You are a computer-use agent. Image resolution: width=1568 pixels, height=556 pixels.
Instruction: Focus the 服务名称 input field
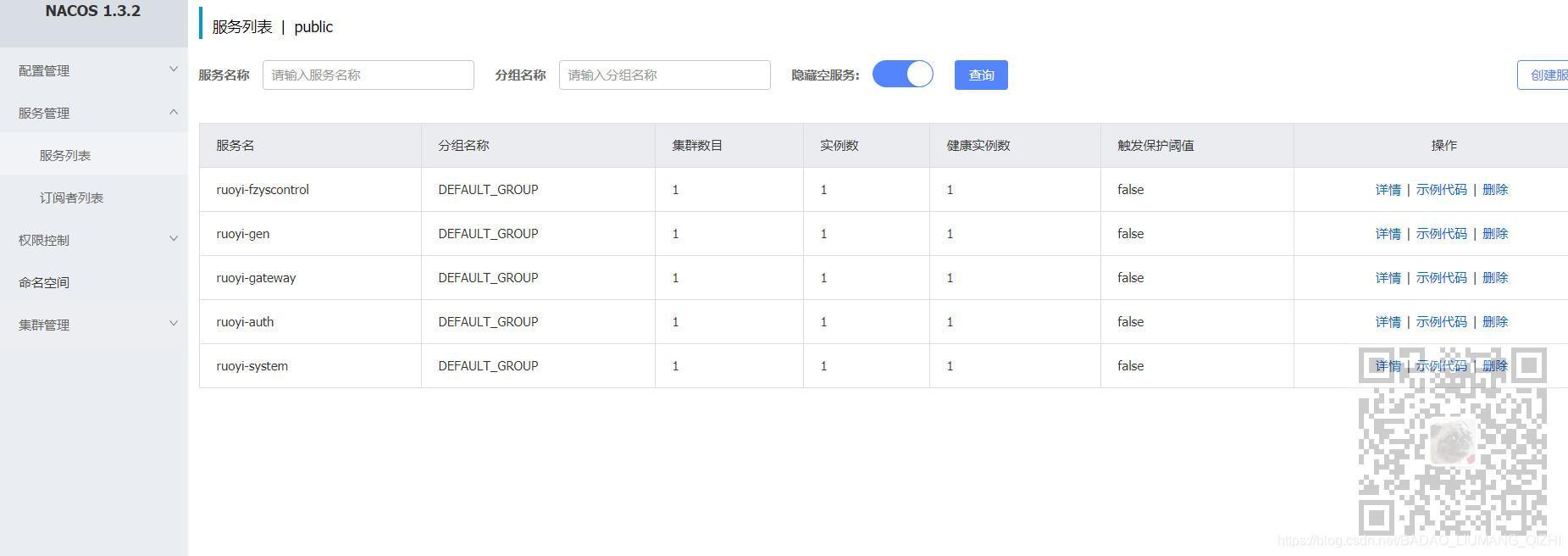point(368,75)
